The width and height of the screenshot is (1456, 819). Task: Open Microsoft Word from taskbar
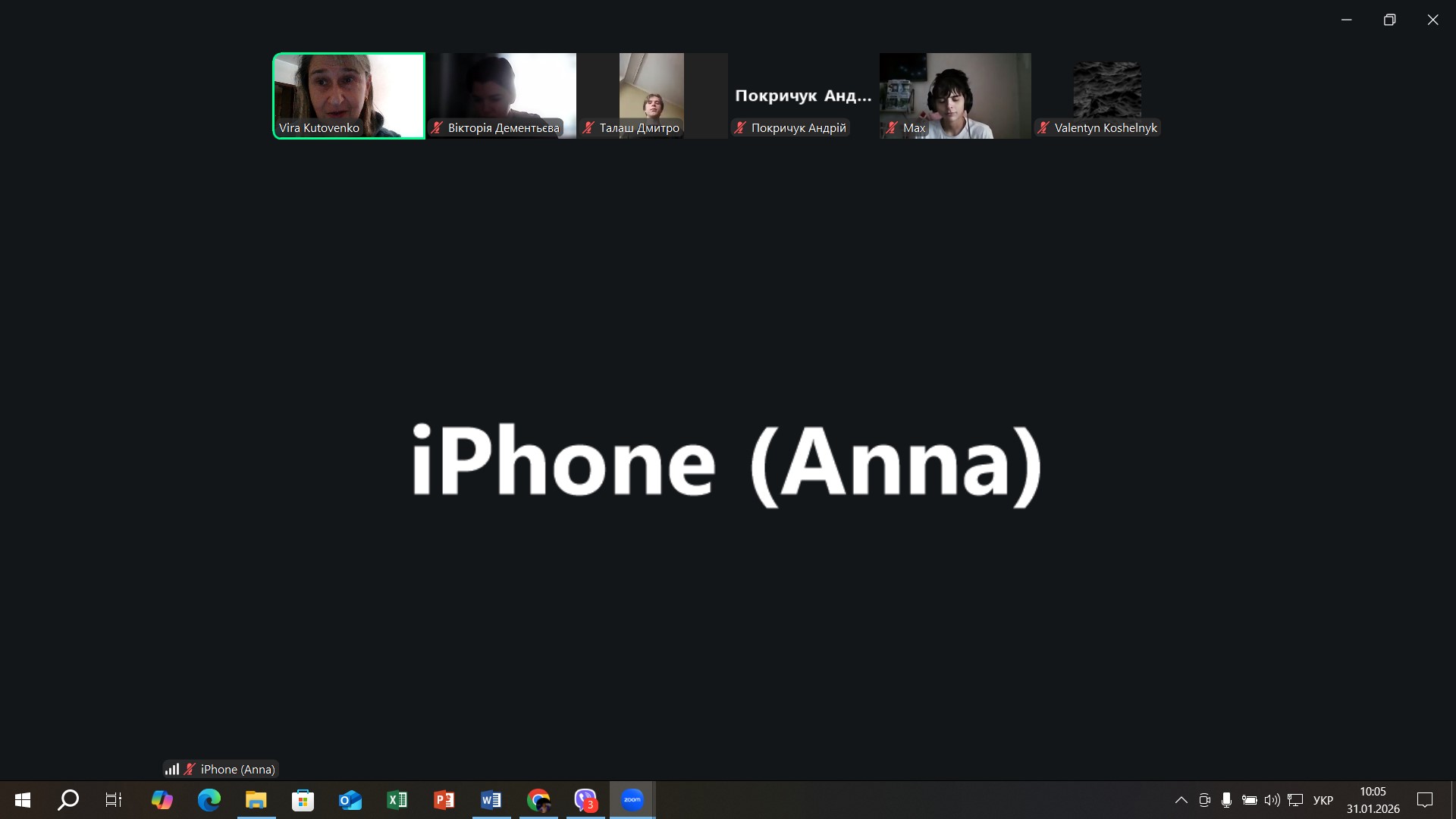pos(491,799)
